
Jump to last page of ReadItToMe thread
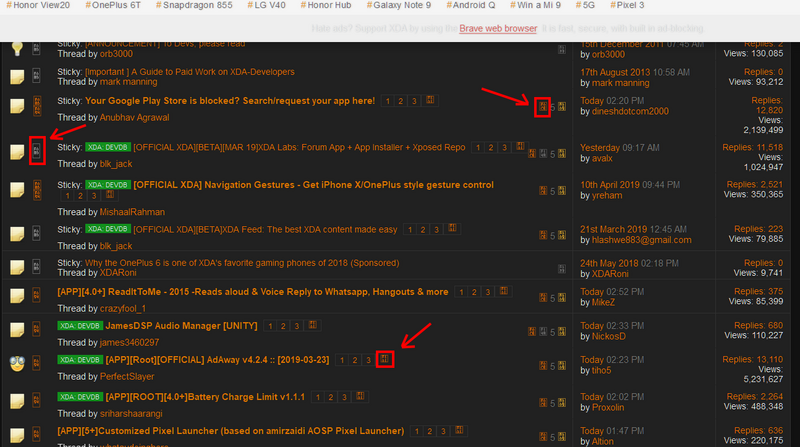point(504,291)
